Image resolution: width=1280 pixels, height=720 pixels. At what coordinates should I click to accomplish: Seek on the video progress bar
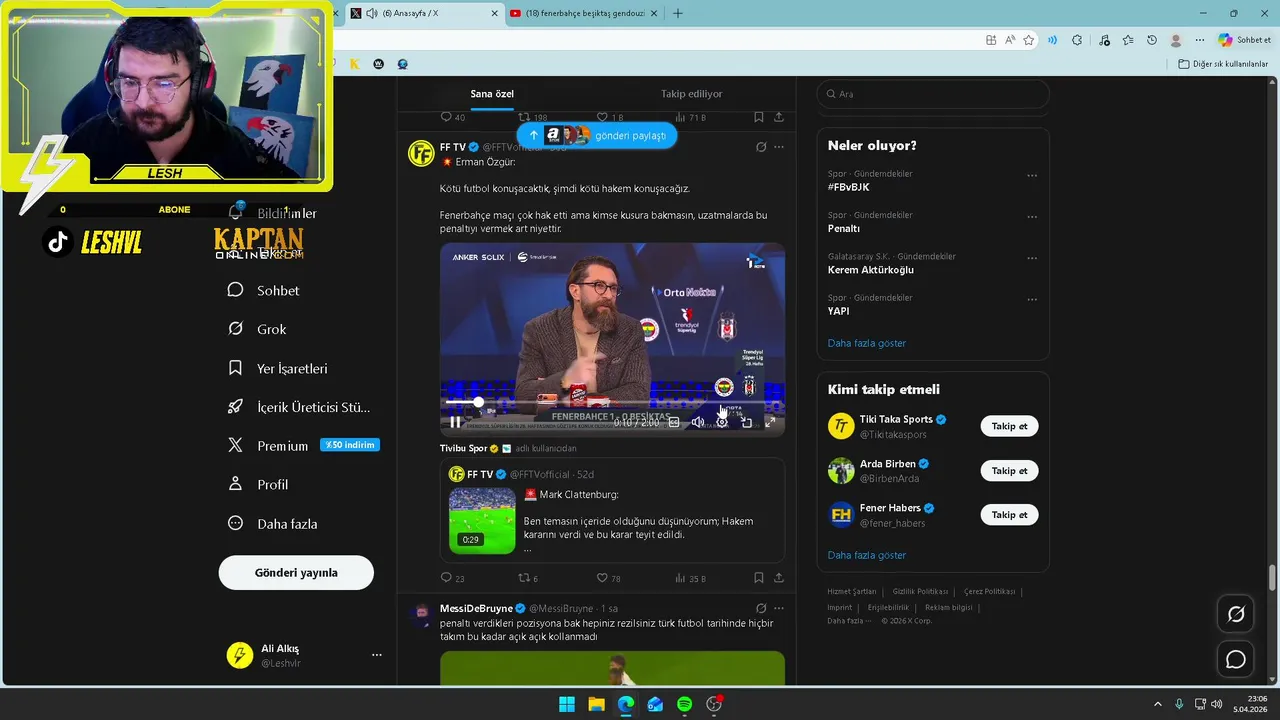[611, 402]
